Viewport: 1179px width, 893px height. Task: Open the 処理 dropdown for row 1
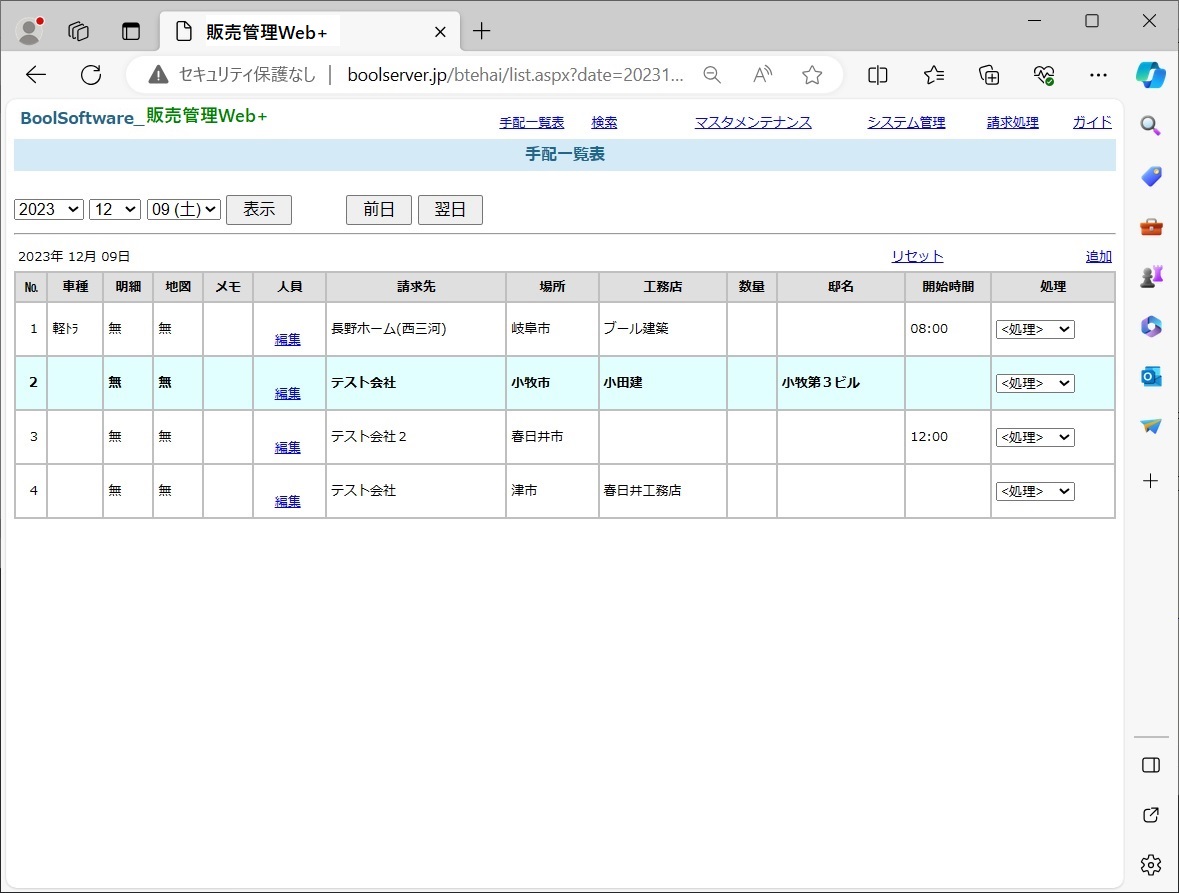point(1034,329)
